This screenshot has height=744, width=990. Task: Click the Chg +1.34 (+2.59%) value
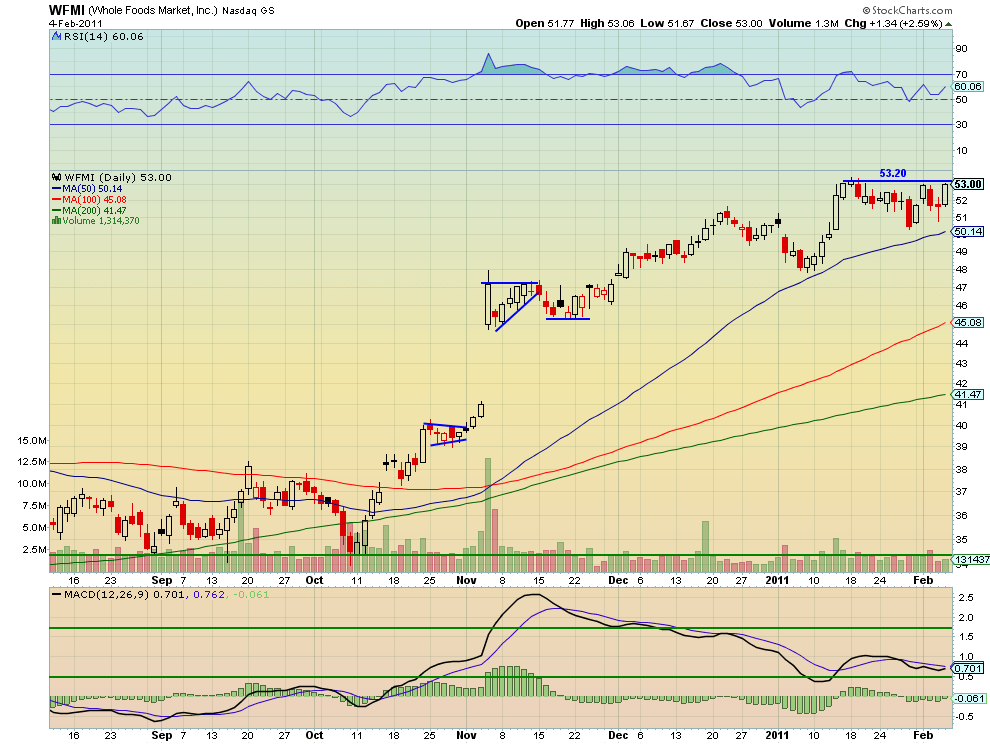(x=893, y=23)
